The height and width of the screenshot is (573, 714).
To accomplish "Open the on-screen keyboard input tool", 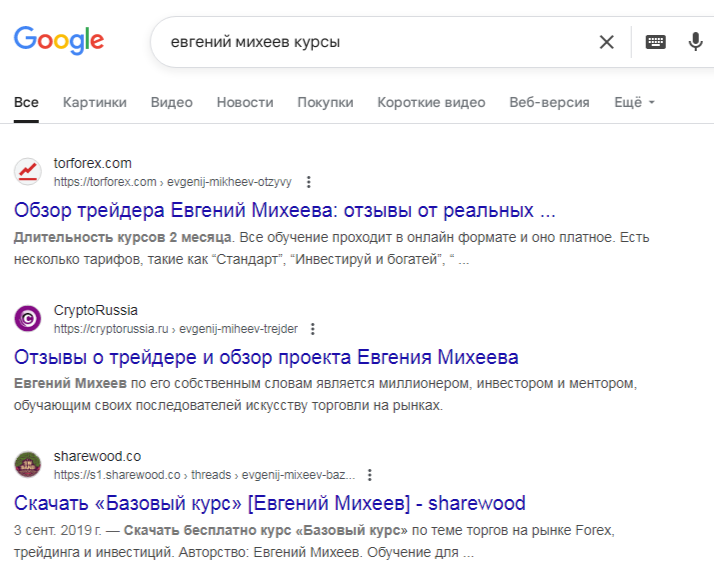I will [x=655, y=42].
